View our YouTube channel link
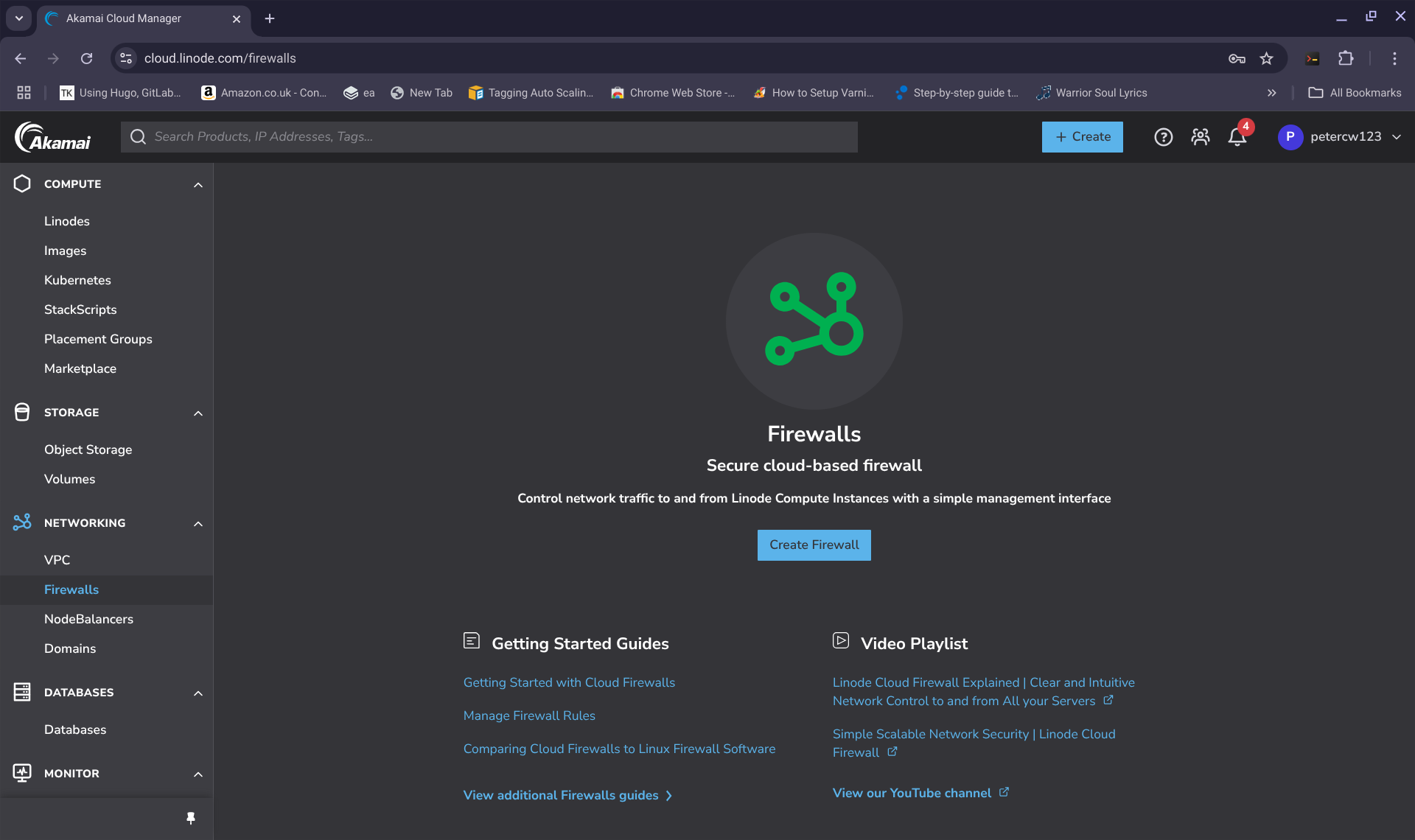The image size is (1415, 840). click(920, 793)
